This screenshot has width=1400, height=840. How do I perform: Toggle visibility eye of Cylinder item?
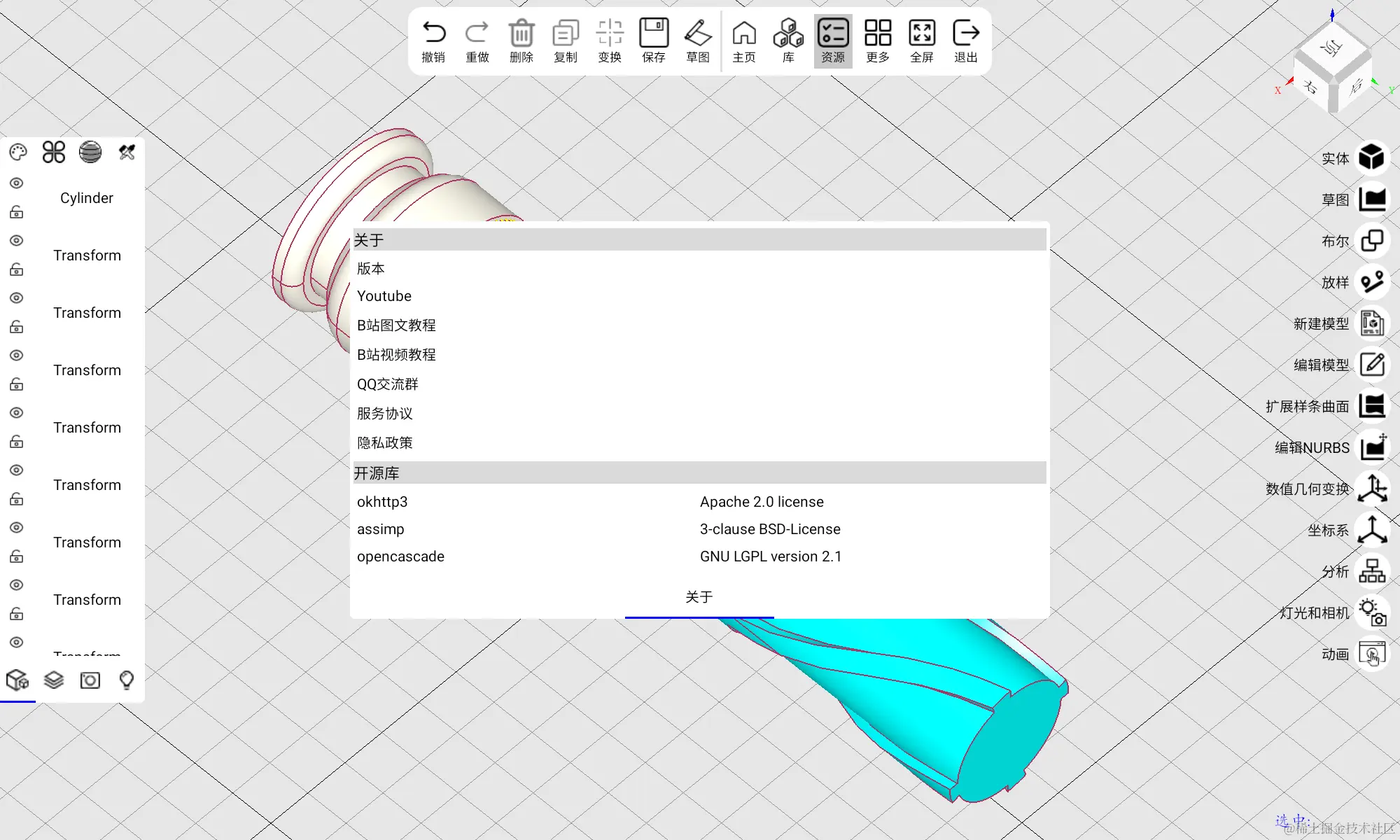point(17,183)
